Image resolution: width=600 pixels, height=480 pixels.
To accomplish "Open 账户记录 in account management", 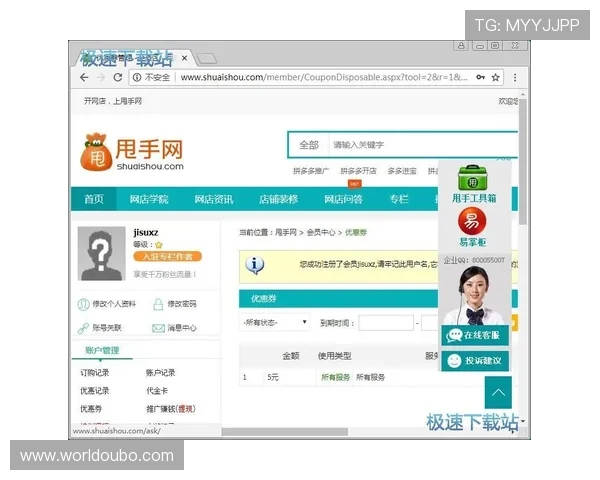I will click(160, 372).
